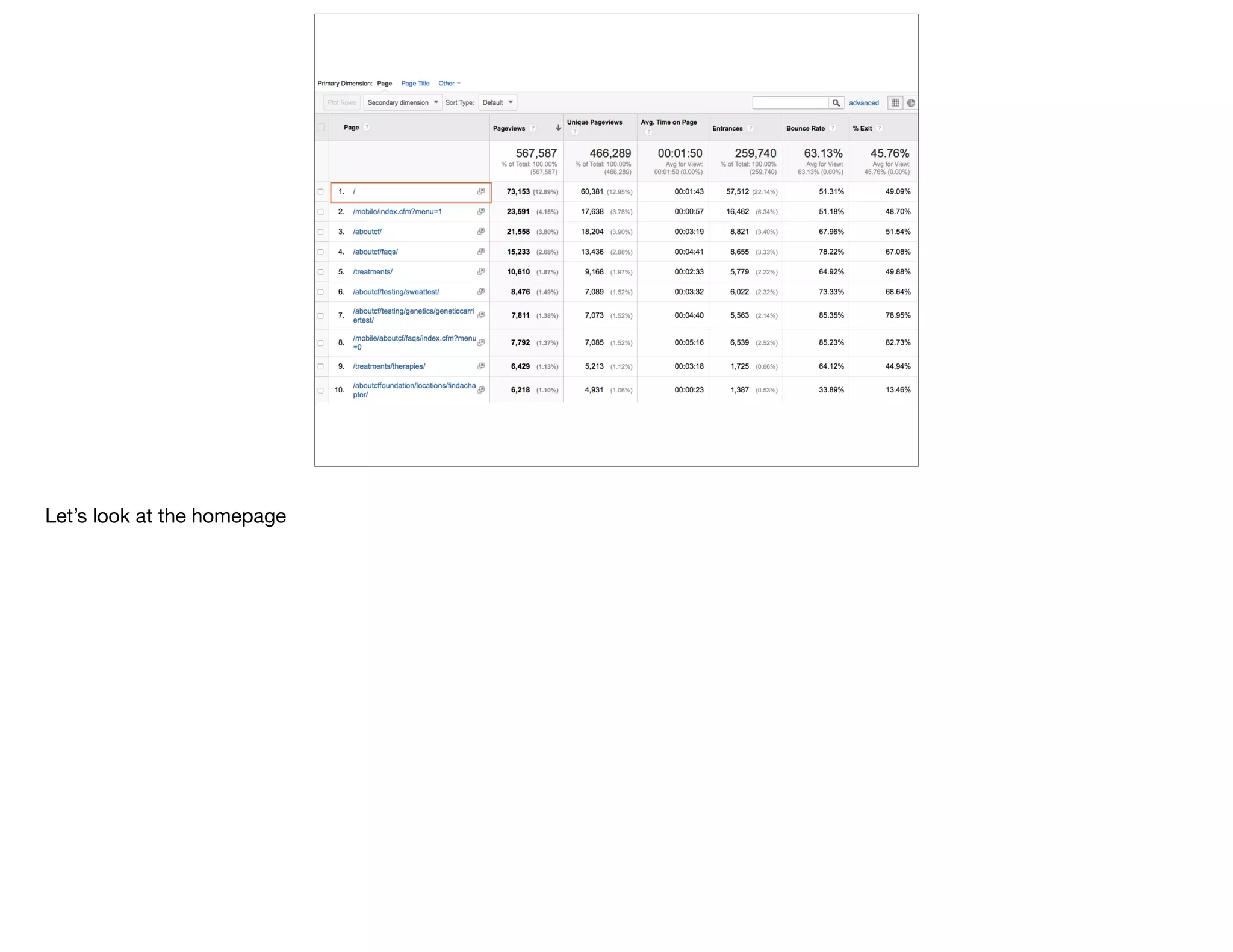Open /aboutcf/testing/sweattest/ page link

coord(396,292)
